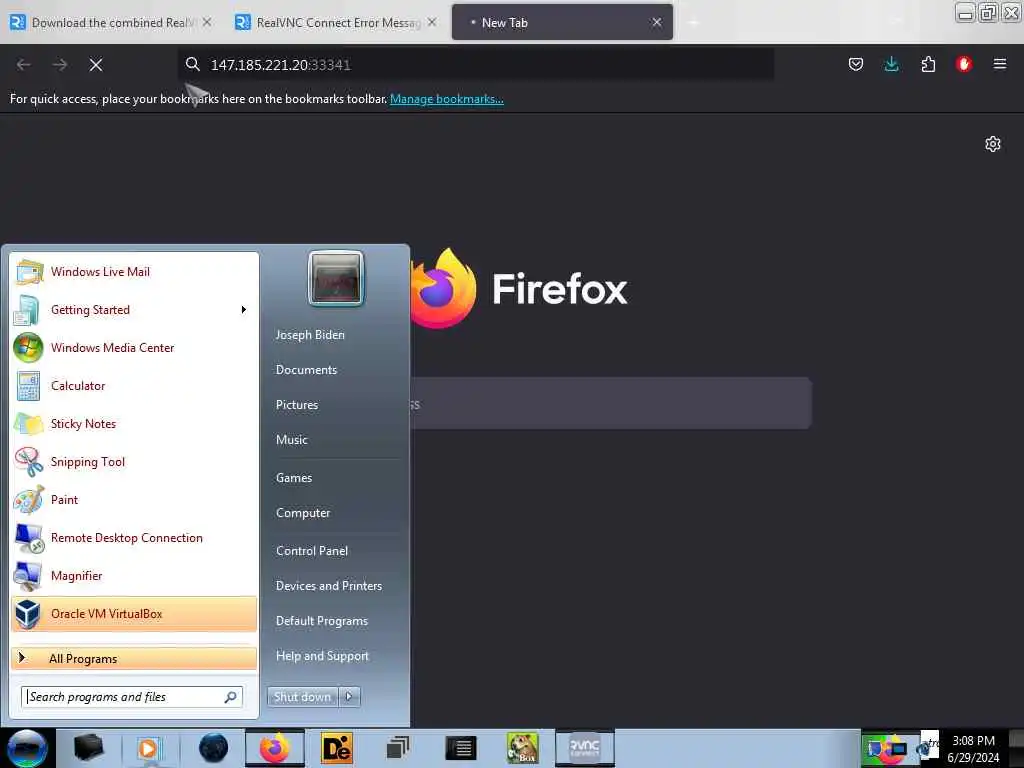Click the taskbar clock showing 3:08 PM
Screen dimensions: 1024x768
pos(973,748)
